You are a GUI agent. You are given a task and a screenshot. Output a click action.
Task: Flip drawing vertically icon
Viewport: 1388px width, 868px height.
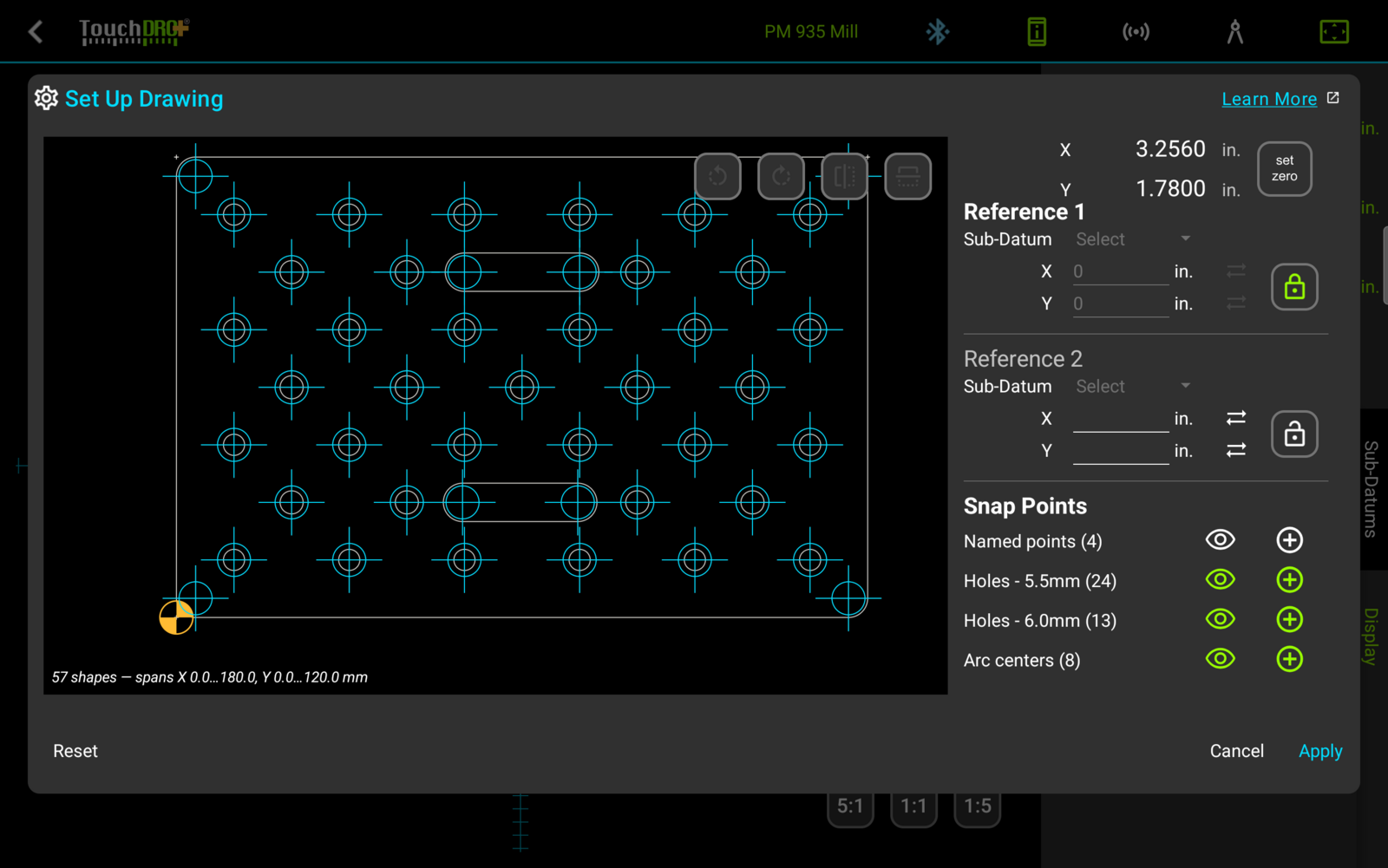(x=908, y=177)
